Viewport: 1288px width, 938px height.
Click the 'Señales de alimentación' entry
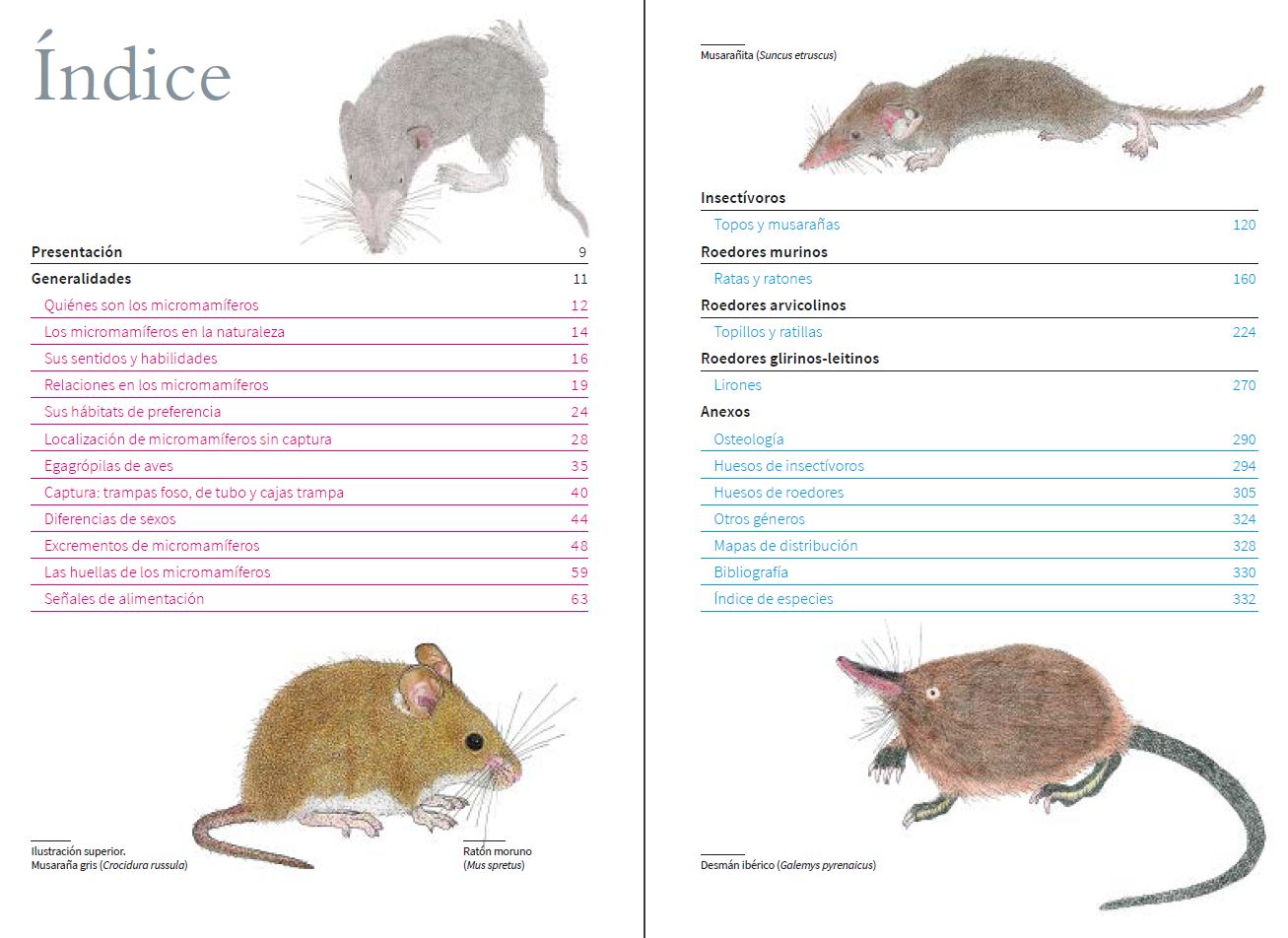[124, 599]
